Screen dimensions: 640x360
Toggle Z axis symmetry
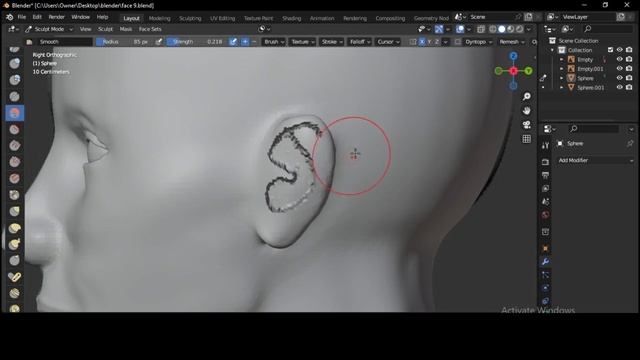437,42
